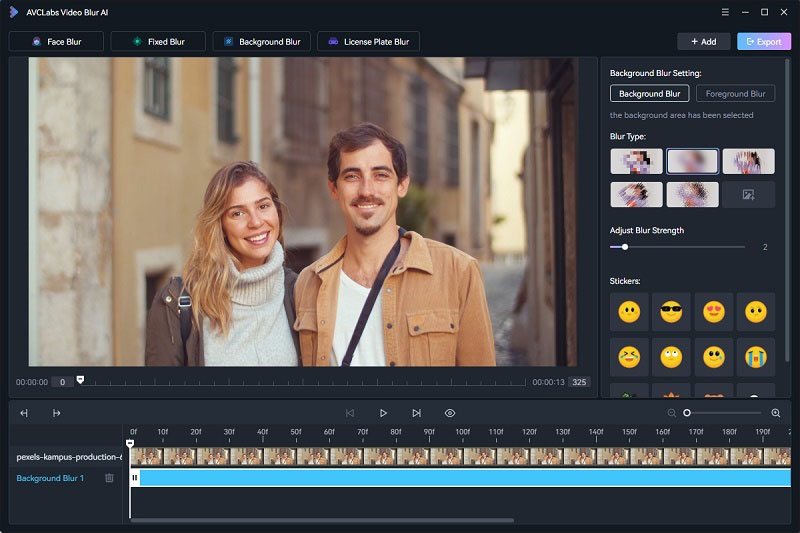Click the blue Background Blur 1 timeline clip
The image size is (800, 533).
(x=464, y=478)
